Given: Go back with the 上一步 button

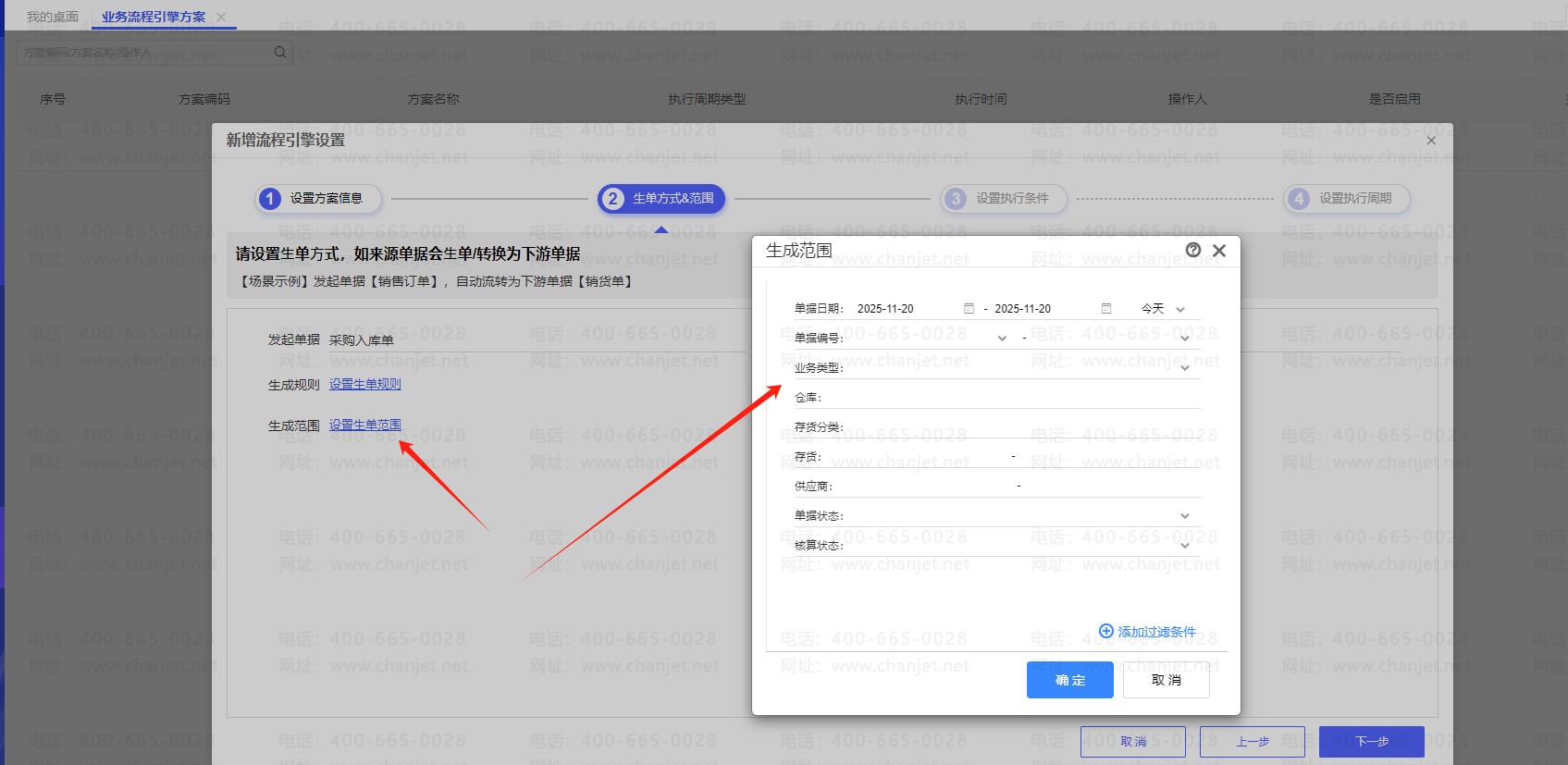Looking at the screenshot, I should [1253, 742].
